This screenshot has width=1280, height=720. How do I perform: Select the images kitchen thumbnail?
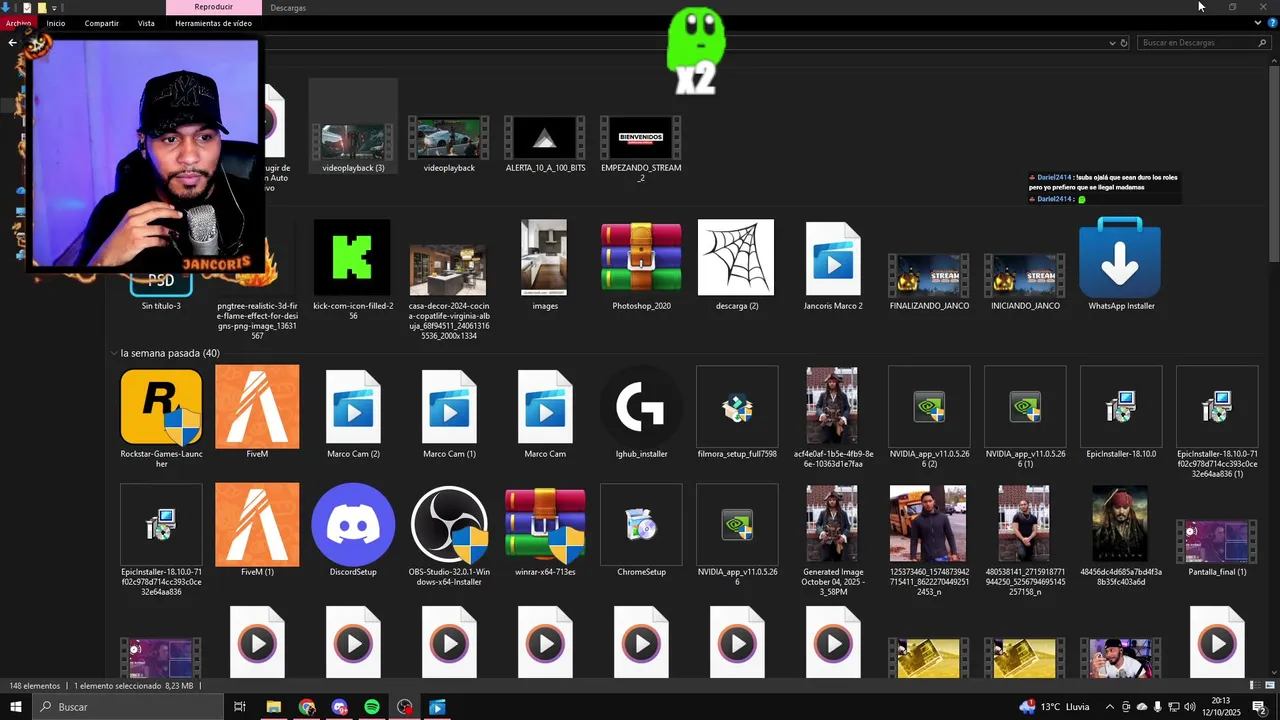(x=544, y=257)
